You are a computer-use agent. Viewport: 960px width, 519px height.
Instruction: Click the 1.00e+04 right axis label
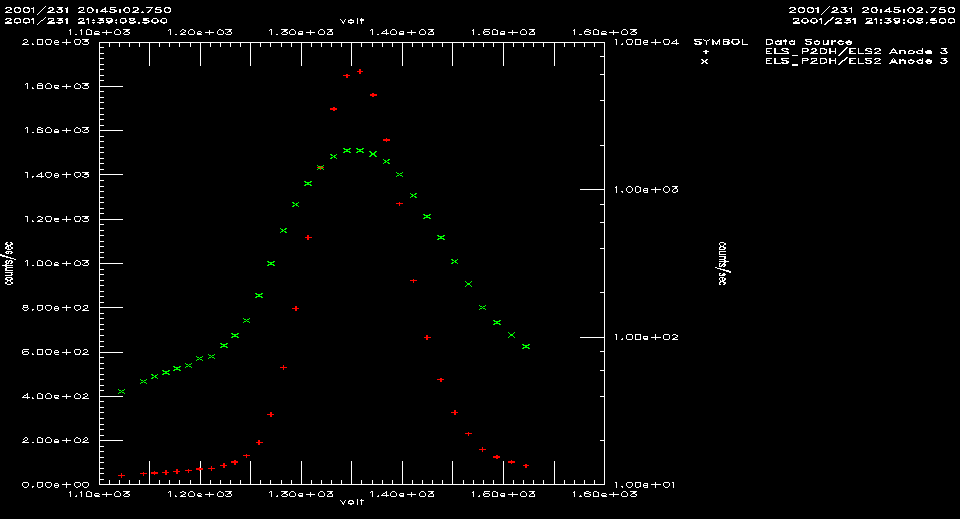coord(646,42)
